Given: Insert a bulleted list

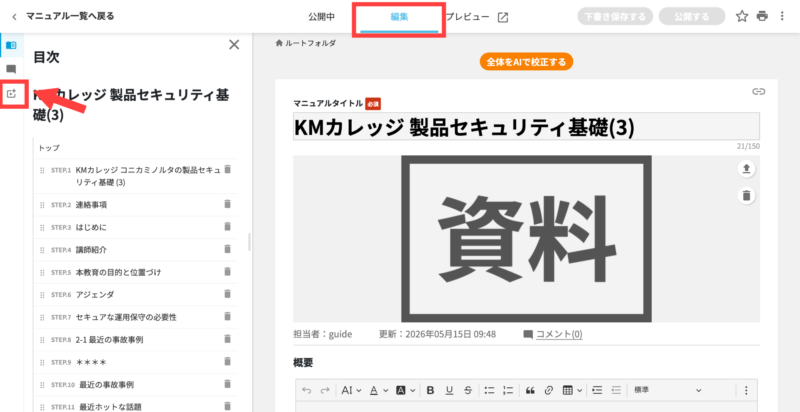Looking at the screenshot, I should tap(489, 391).
